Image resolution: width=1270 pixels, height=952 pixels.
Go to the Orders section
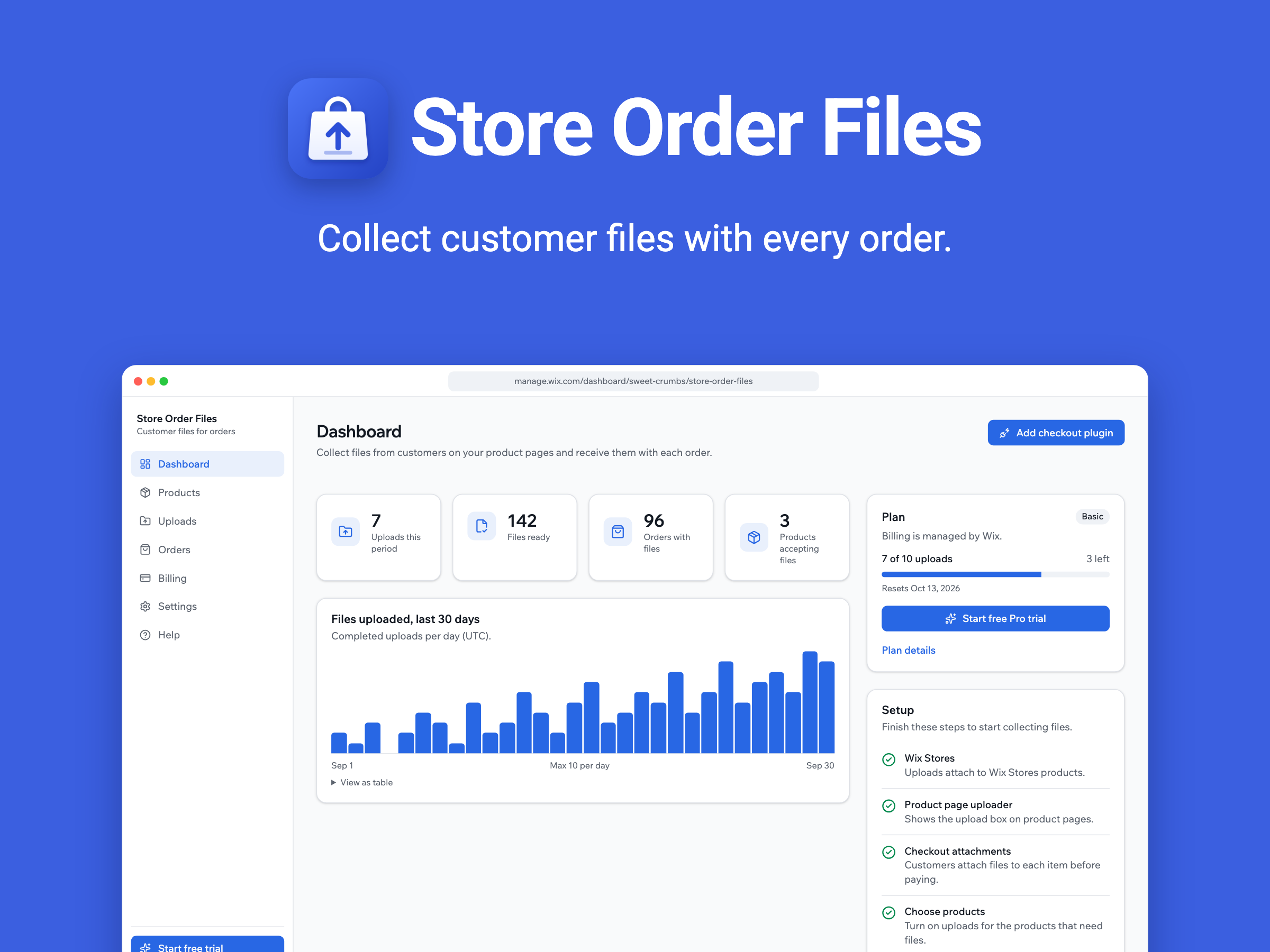[x=207, y=549]
